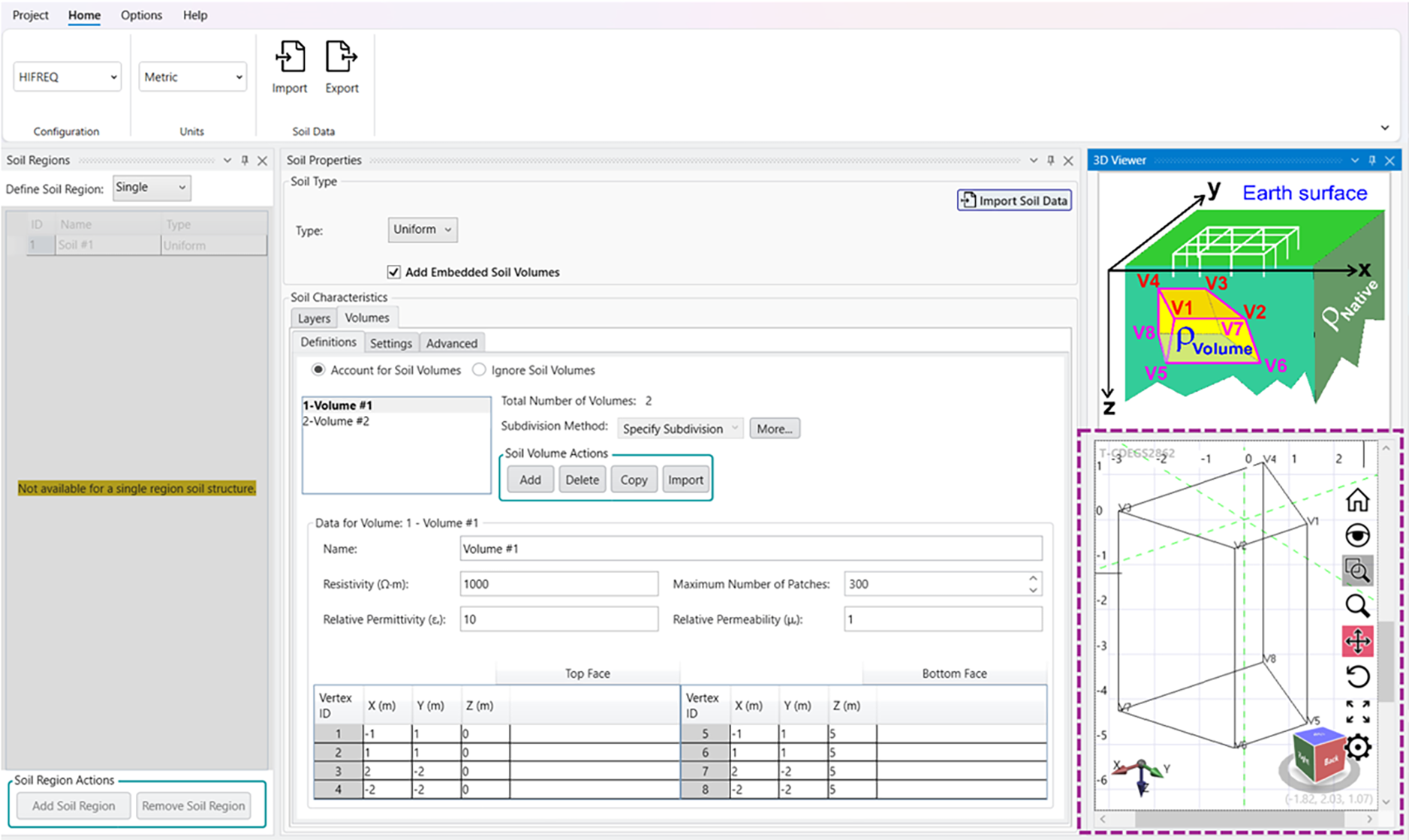Increase Maximum Number of Patches with up arrow
Screen dimensions: 1409x840
pyautogui.click(x=1033, y=578)
